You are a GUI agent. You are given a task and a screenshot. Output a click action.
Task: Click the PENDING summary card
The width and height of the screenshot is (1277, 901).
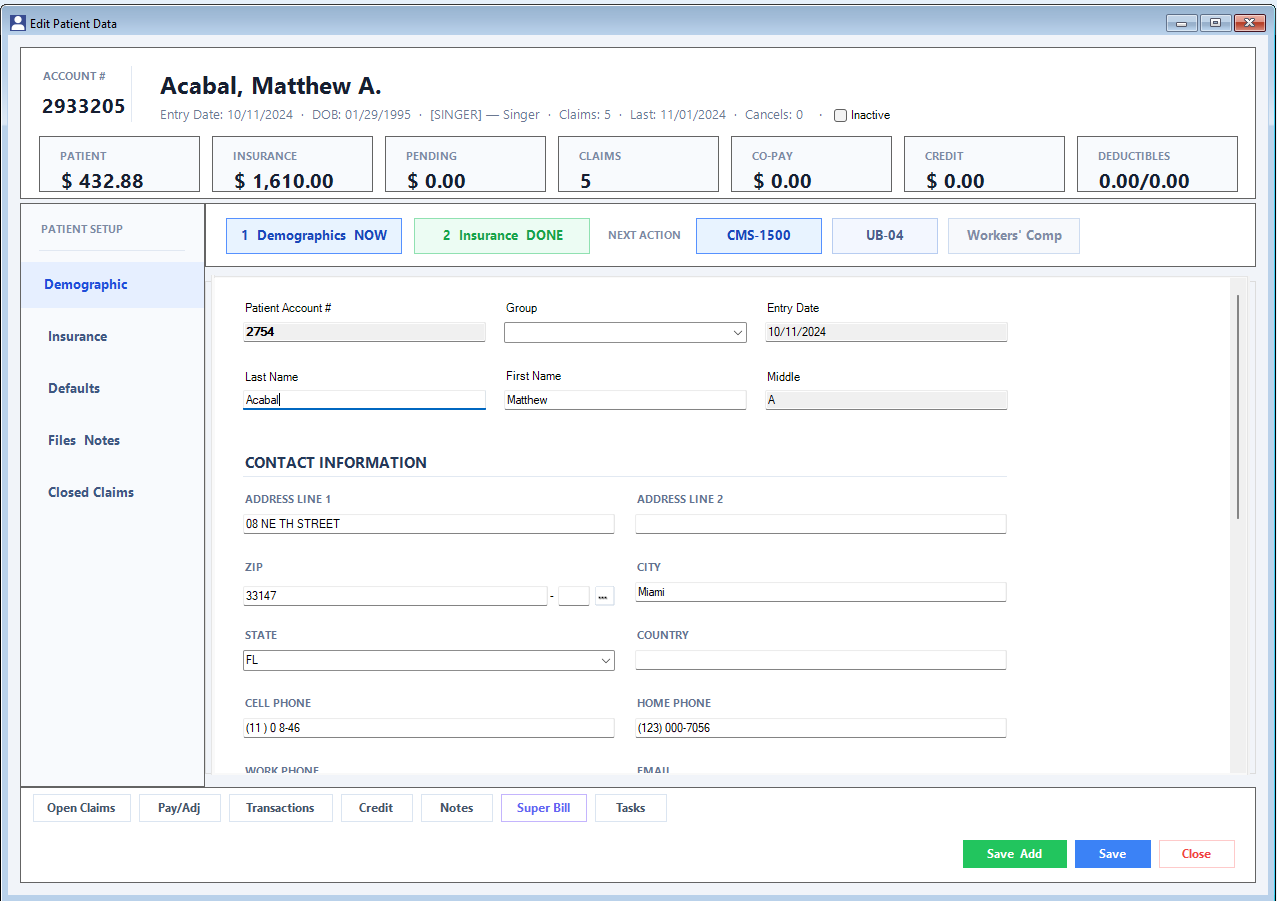465,164
